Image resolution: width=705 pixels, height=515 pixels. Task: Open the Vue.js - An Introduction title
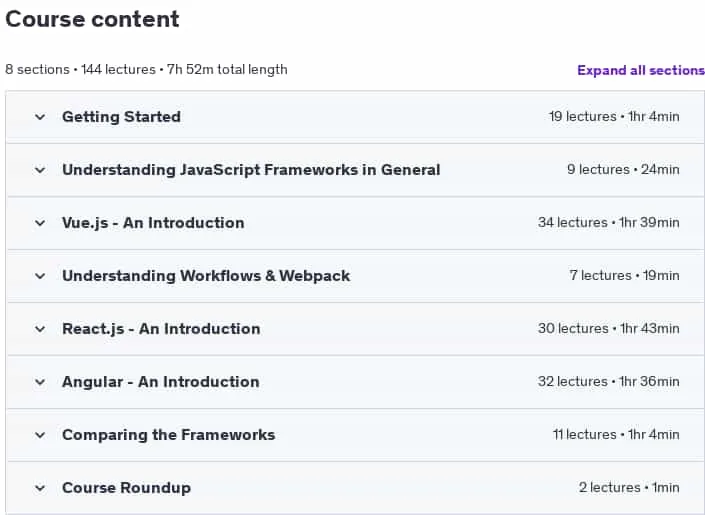point(153,223)
